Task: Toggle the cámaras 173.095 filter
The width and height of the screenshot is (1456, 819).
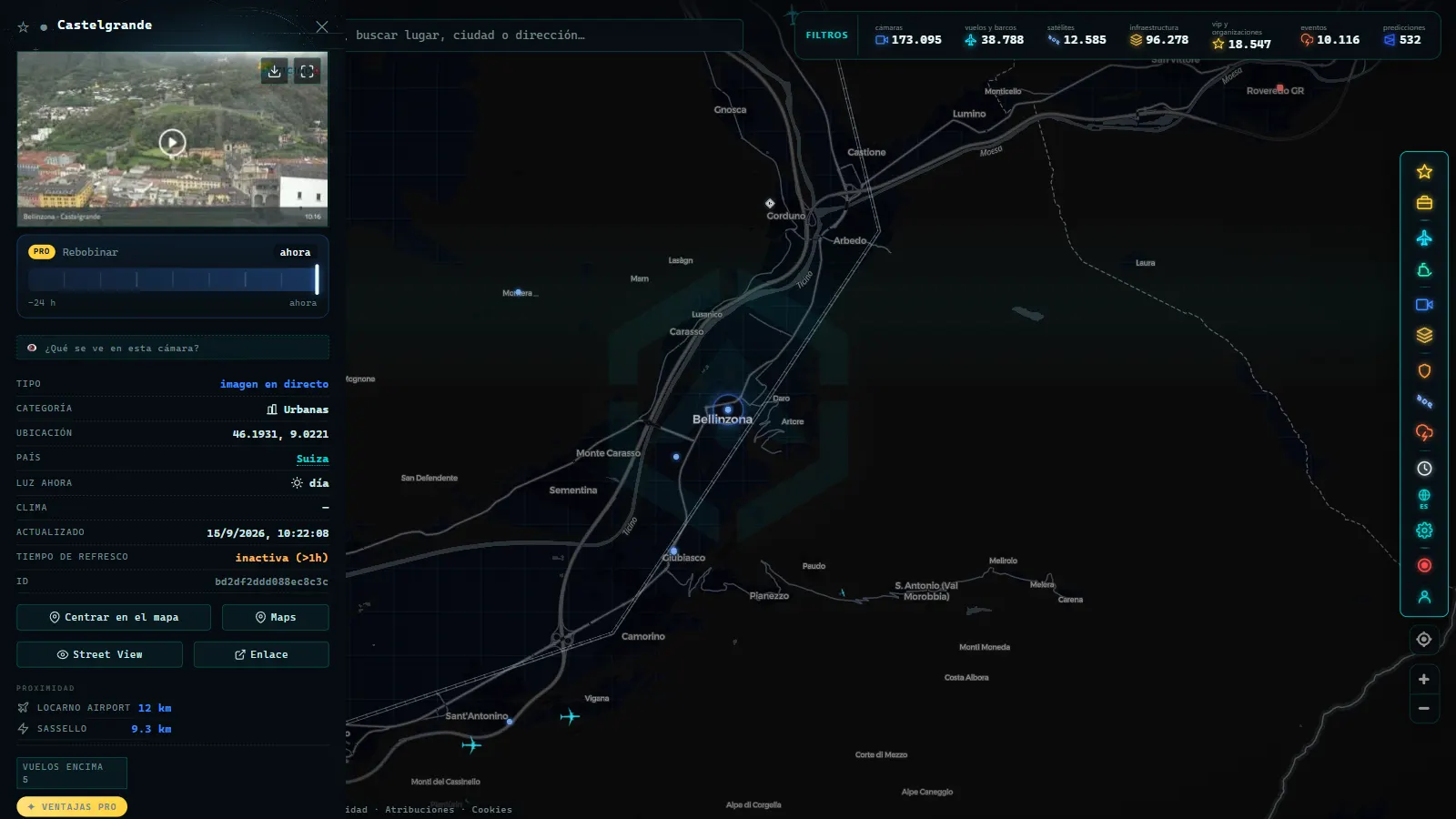Action: coord(908,35)
